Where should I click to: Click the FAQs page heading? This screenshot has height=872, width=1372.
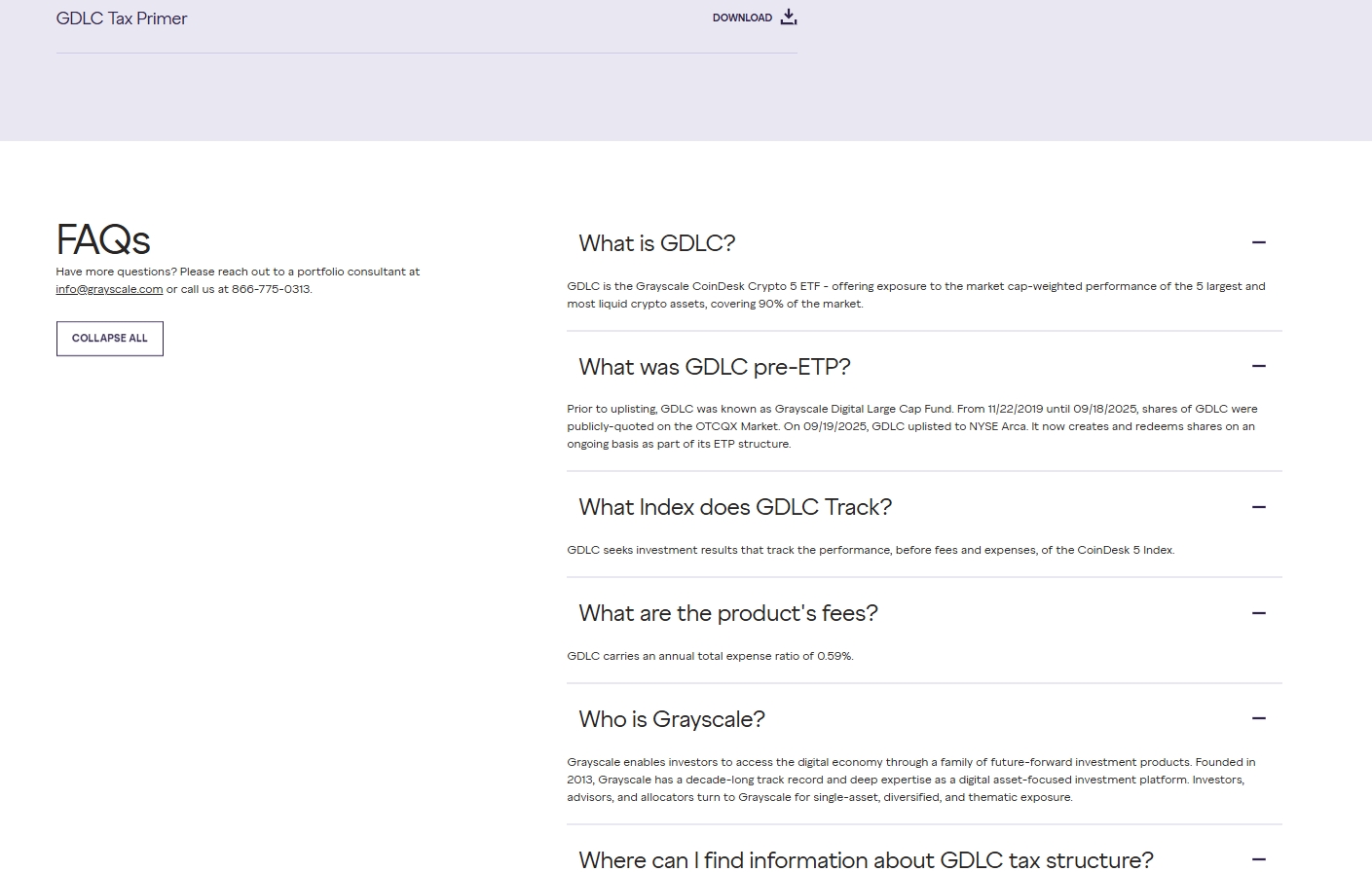pos(102,239)
